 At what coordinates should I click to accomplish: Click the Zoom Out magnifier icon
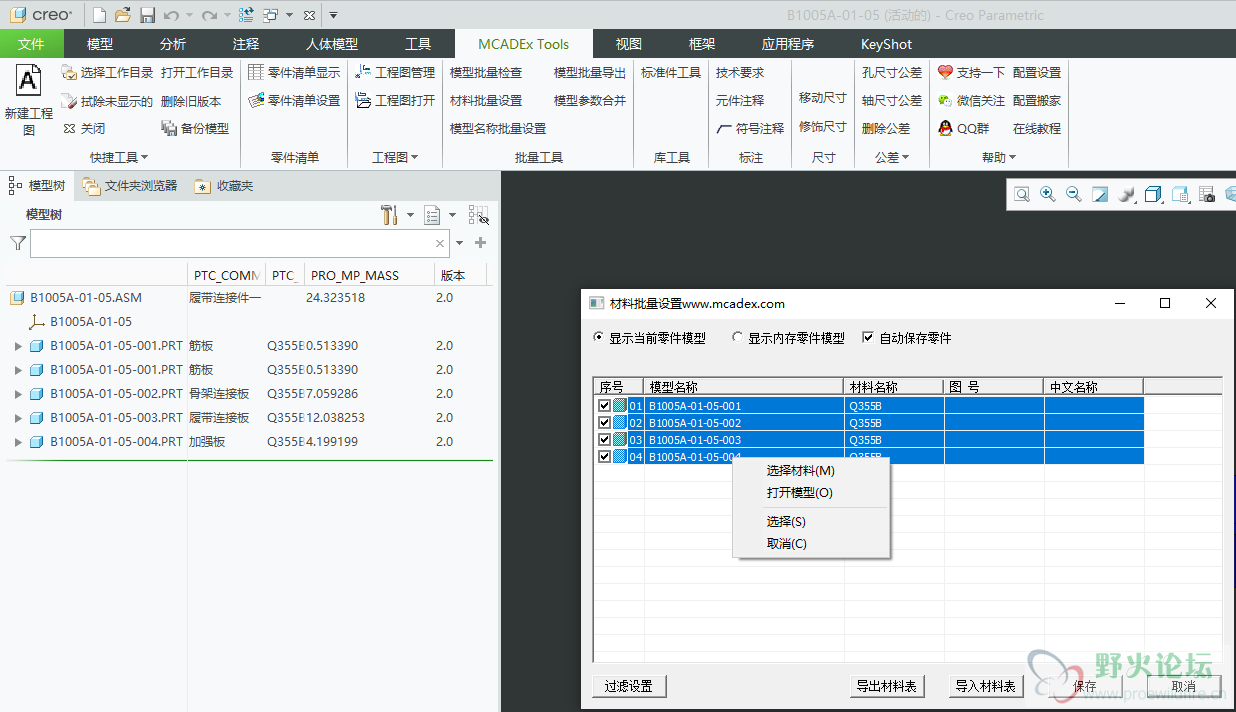coord(1074,195)
